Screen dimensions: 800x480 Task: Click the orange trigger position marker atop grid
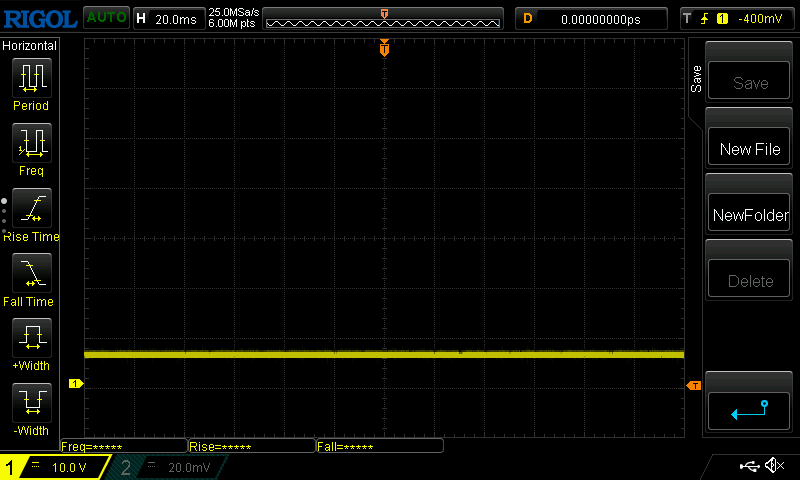tap(384, 47)
